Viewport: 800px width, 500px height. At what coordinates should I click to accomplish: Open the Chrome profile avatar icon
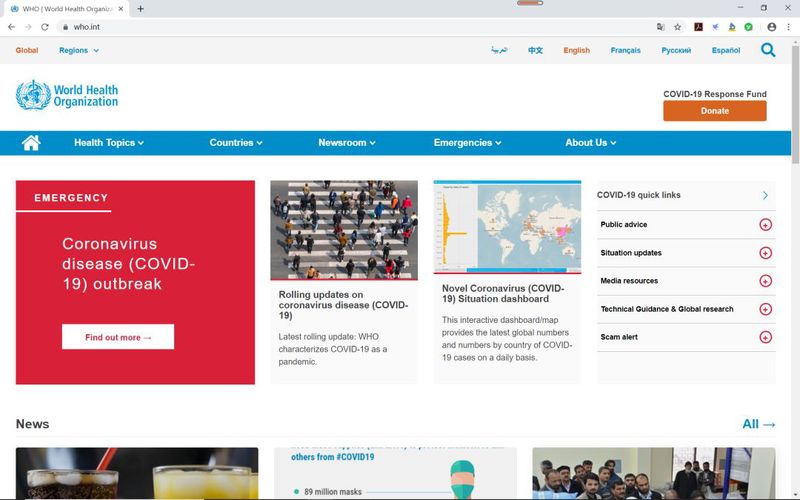click(x=771, y=27)
